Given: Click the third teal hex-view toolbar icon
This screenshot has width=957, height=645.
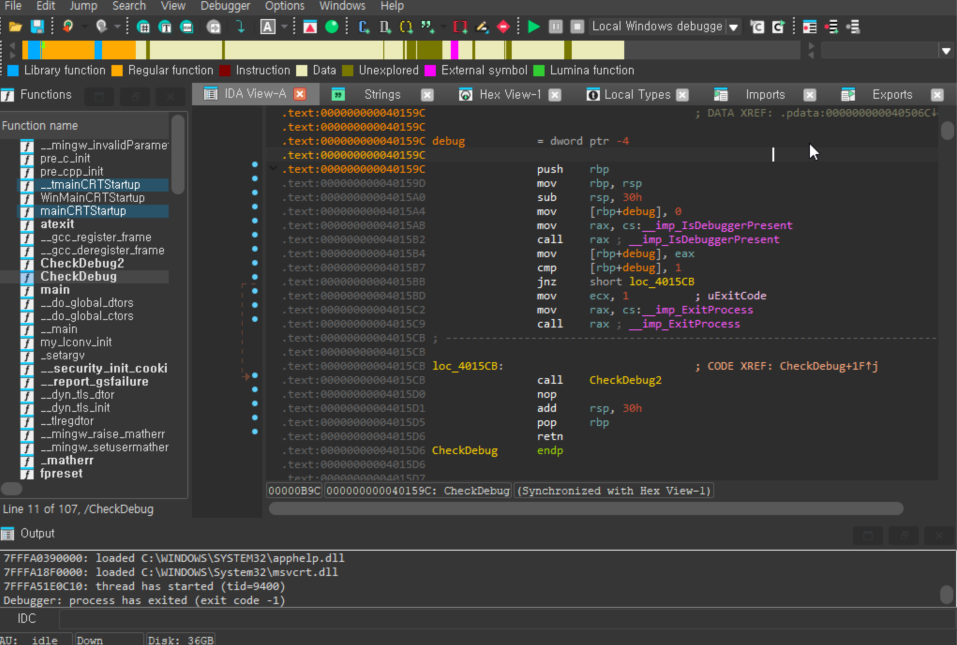Looking at the screenshot, I should coord(187,27).
